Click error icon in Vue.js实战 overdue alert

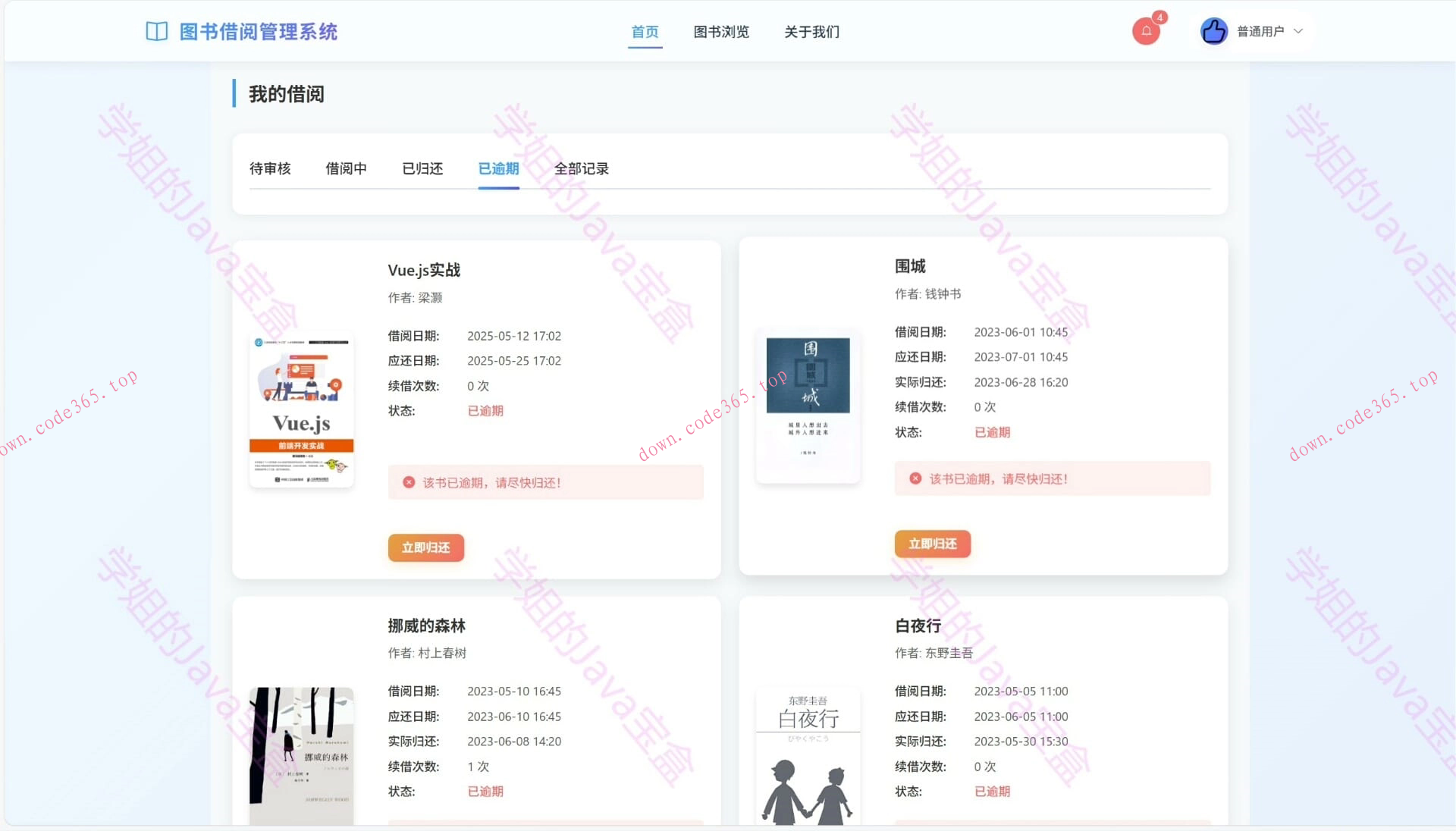409,481
